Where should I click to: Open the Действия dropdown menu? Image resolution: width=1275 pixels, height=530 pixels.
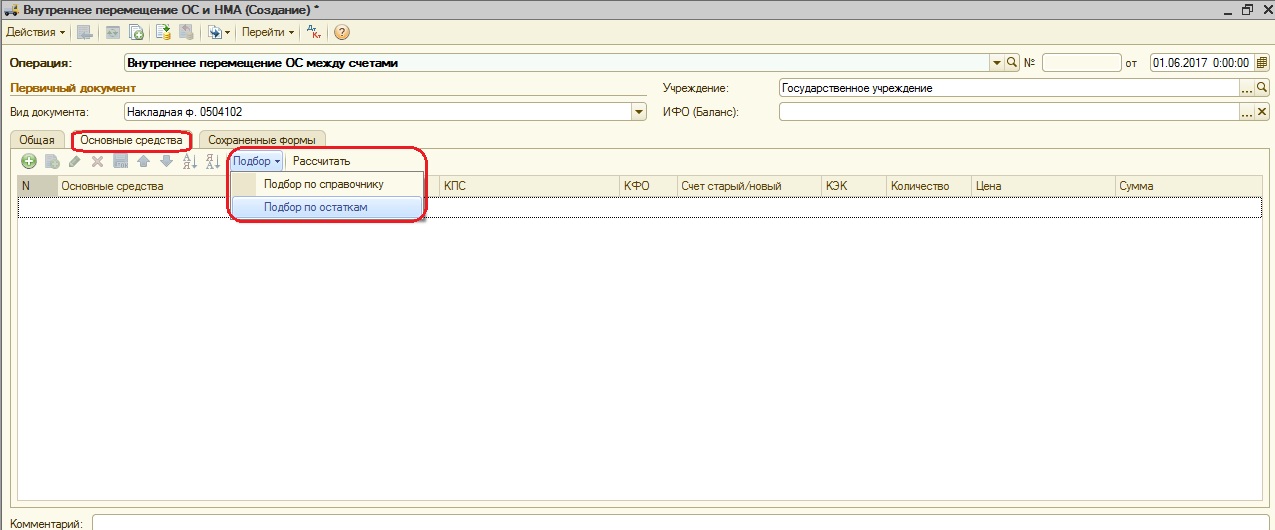coord(35,32)
